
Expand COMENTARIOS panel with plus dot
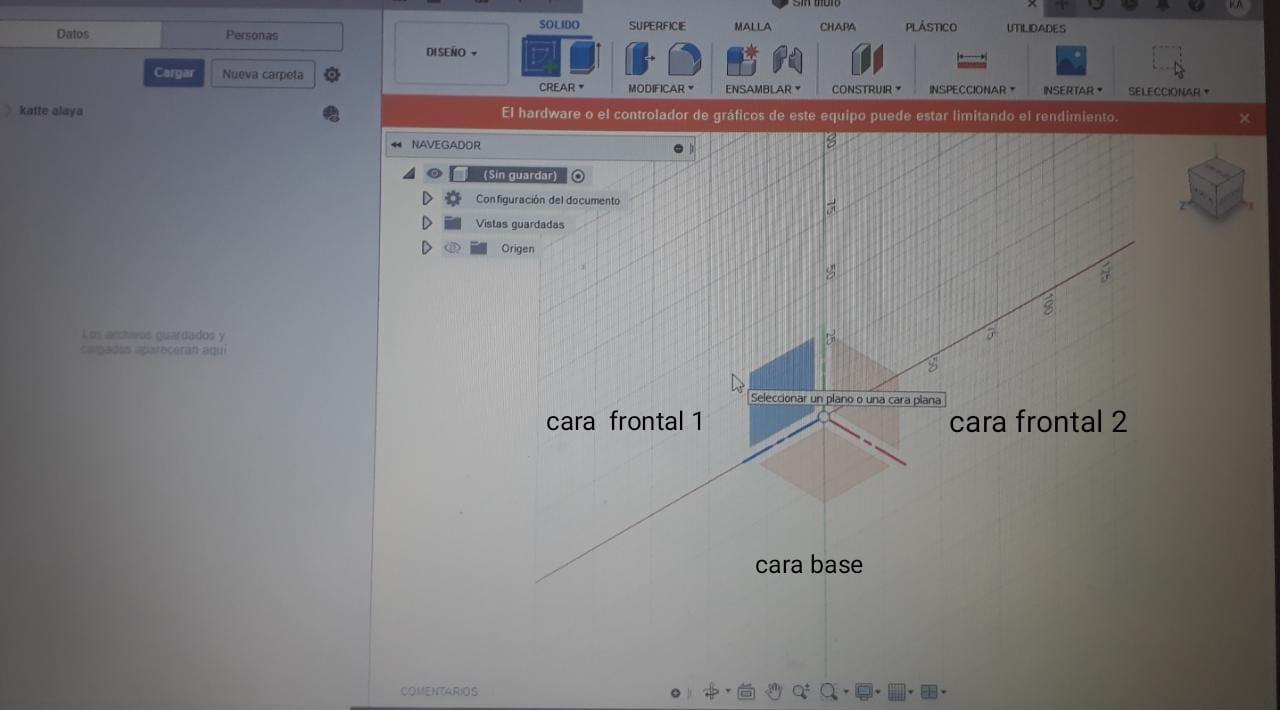coord(675,692)
